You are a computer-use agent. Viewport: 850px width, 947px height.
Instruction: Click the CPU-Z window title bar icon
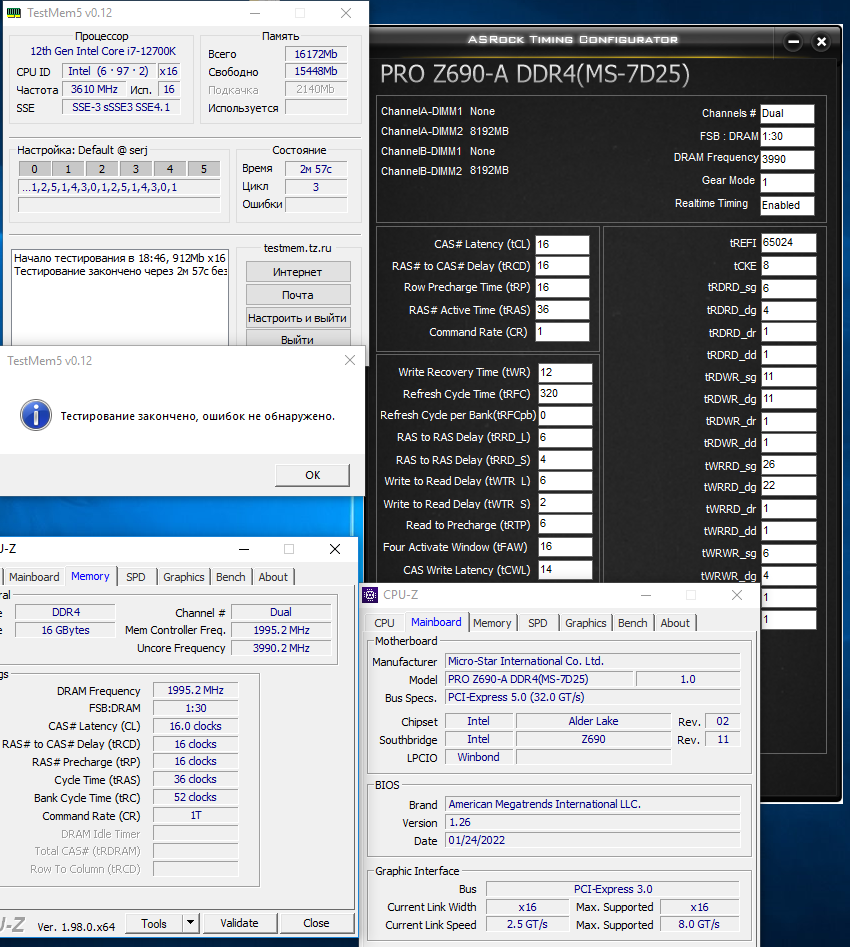[x=370, y=595]
